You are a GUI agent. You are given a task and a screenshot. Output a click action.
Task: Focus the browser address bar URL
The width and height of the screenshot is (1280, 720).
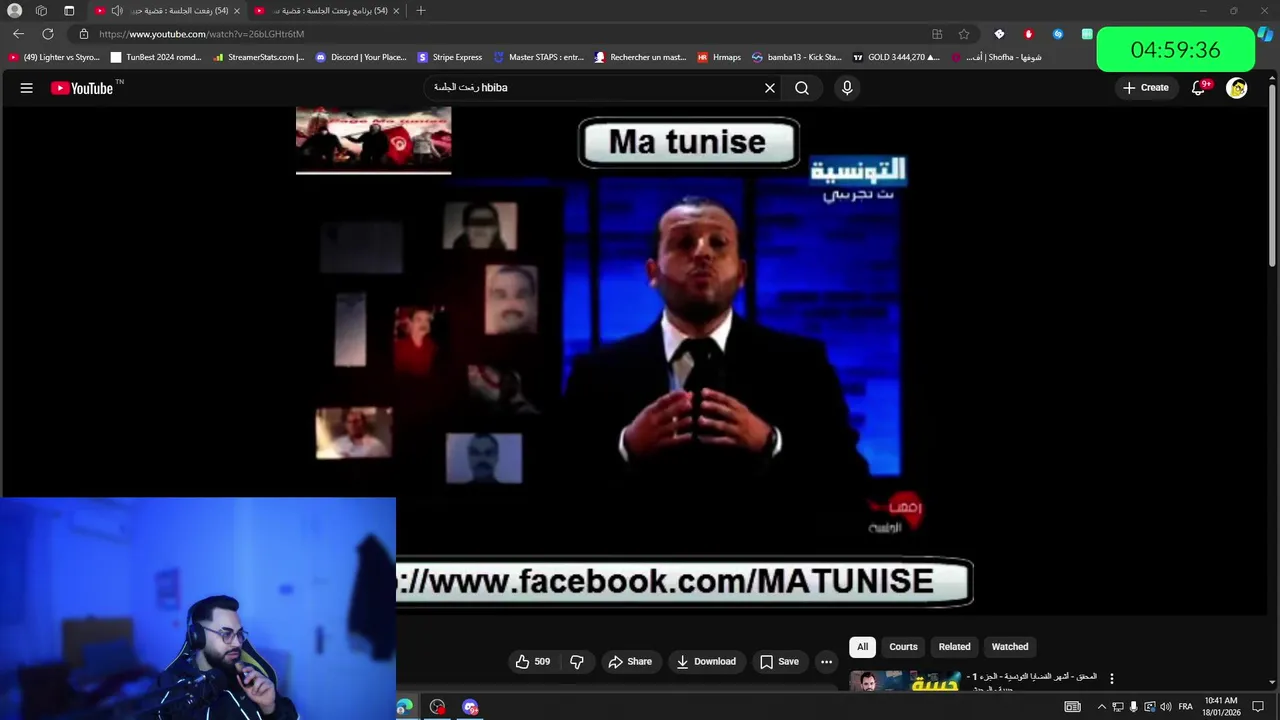click(x=202, y=34)
